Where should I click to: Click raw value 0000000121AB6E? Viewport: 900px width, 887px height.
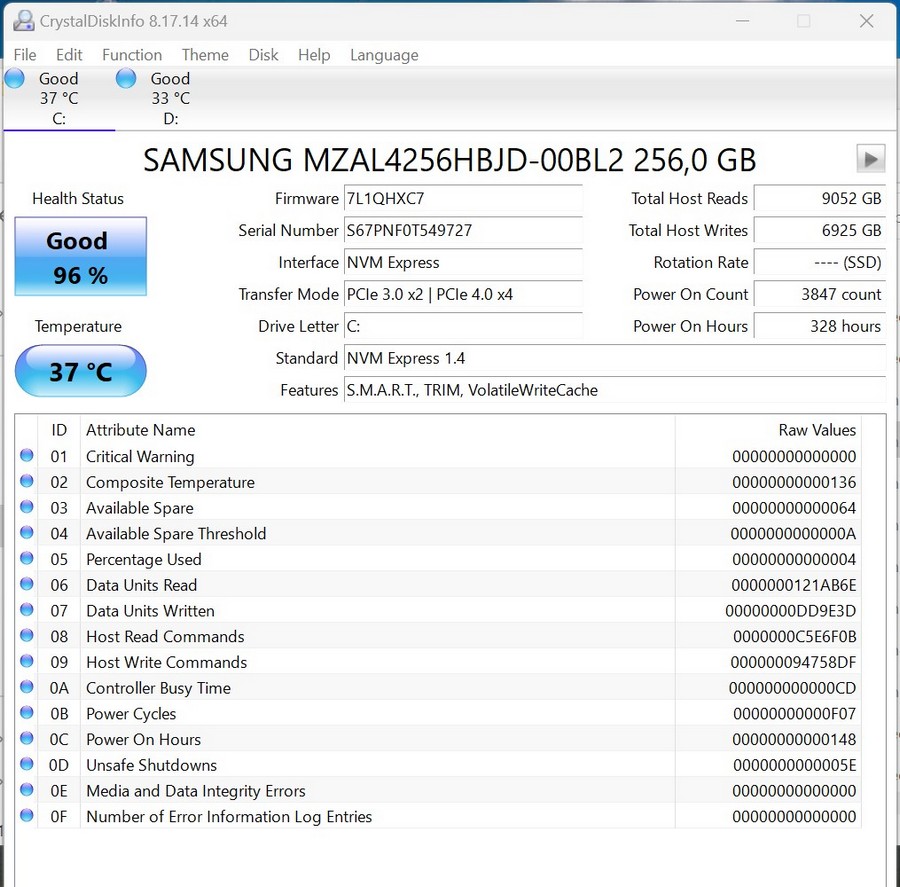[793, 585]
